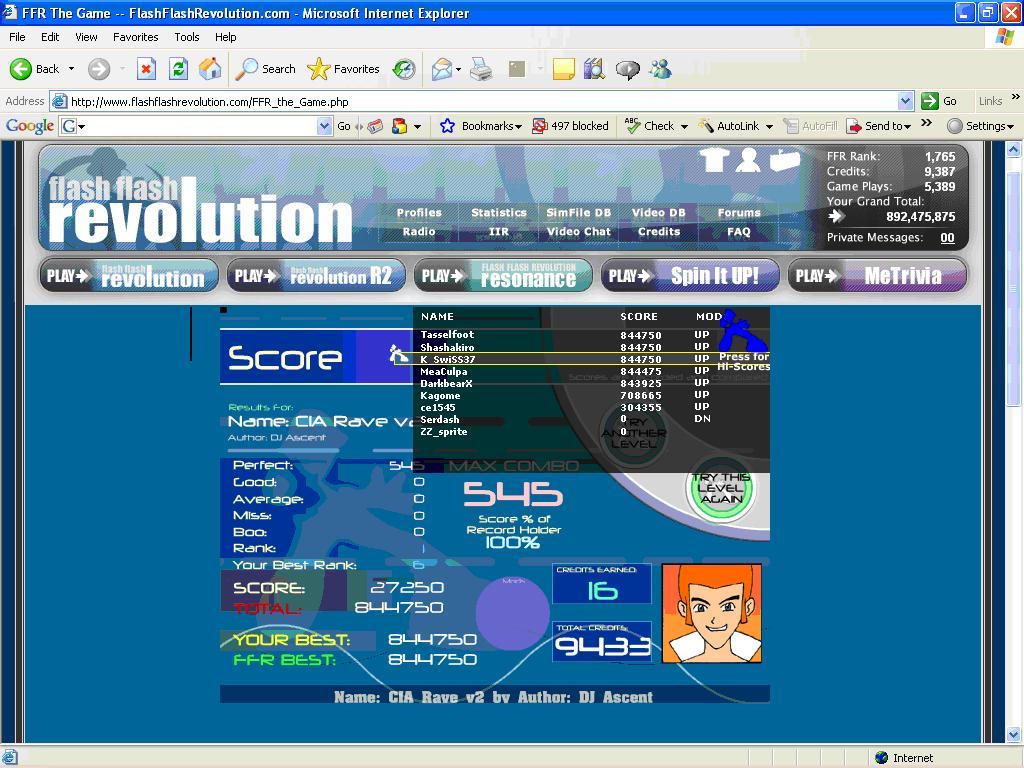Open the Google toolbar Settings dropdown
Viewport: 1024px width, 768px height.
coord(980,126)
